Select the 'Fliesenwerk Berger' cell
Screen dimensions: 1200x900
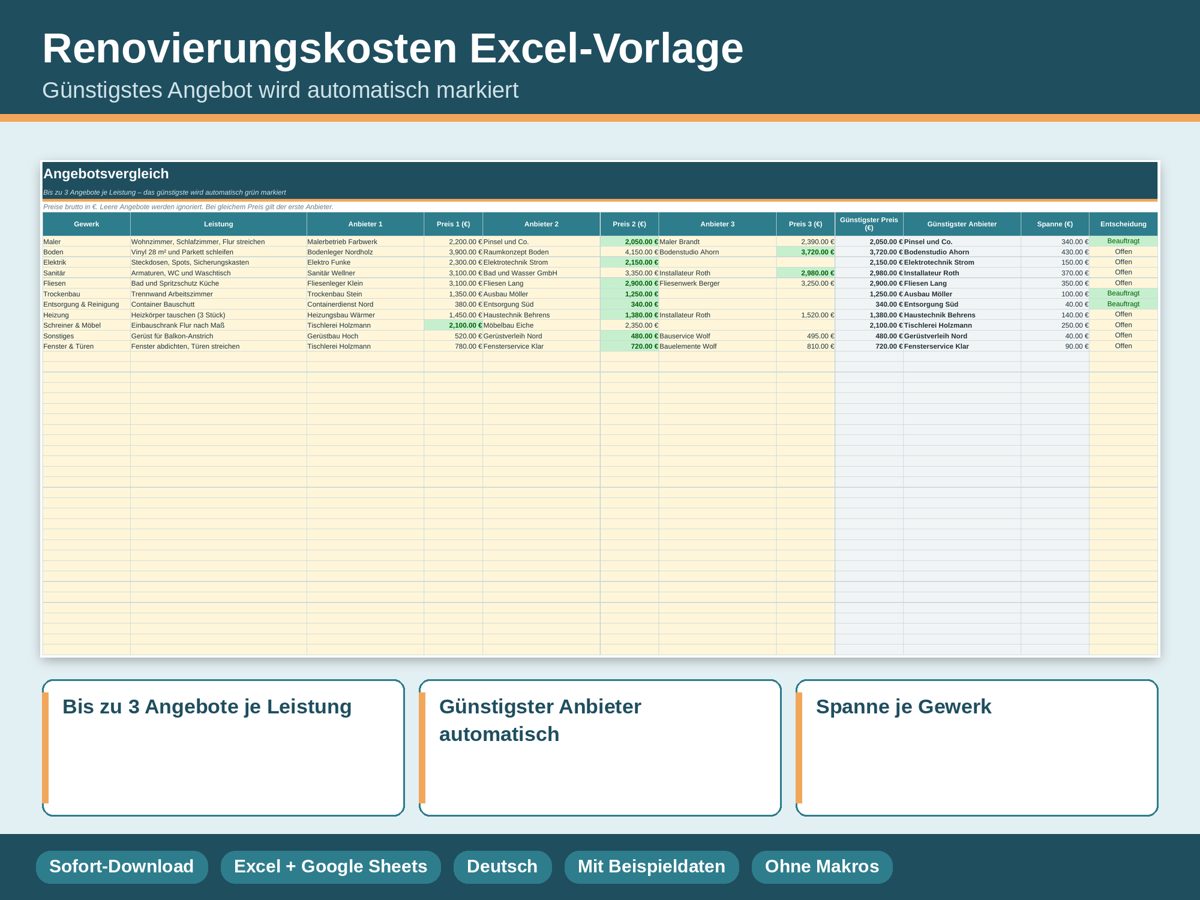coord(717,284)
